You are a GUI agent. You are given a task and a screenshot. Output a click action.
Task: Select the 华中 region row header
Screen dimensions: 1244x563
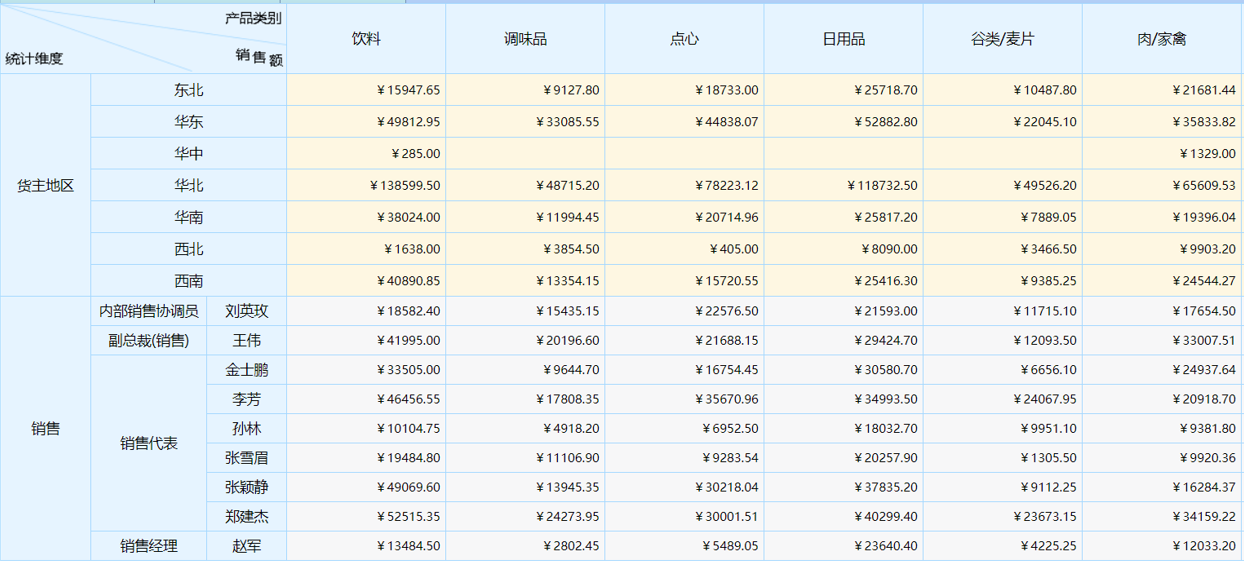tap(188, 154)
